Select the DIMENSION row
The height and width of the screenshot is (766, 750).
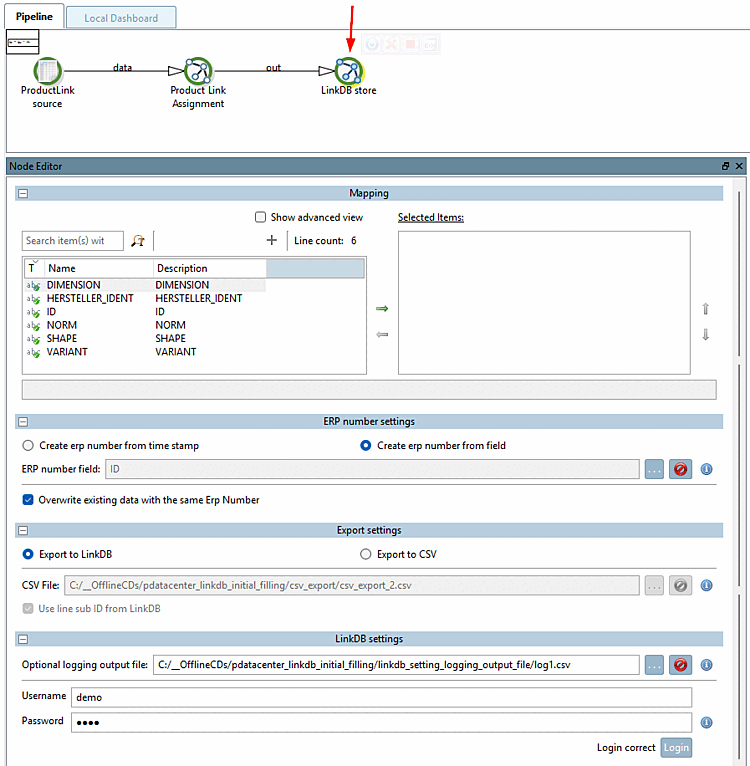pyautogui.click(x=145, y=285)
